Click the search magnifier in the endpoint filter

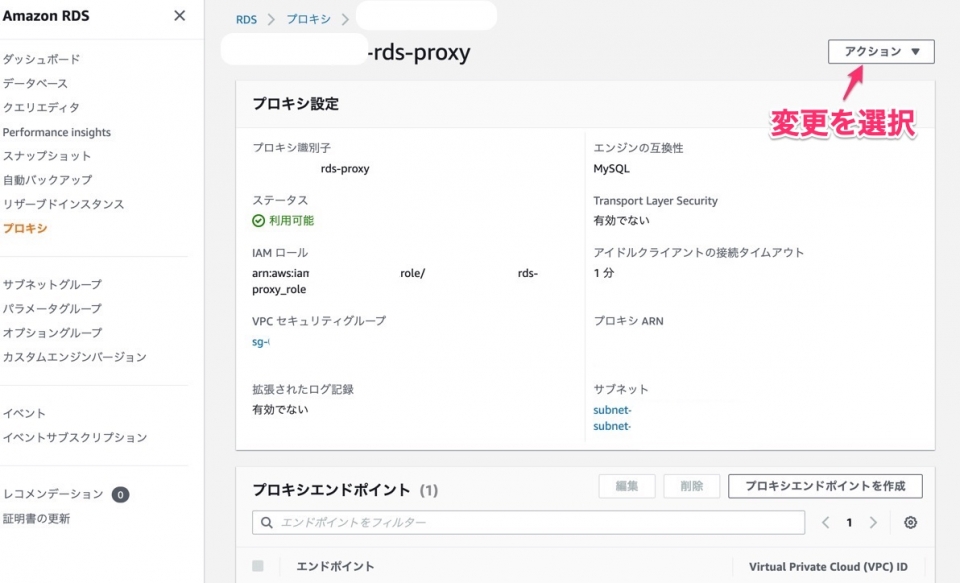(265, 522)
